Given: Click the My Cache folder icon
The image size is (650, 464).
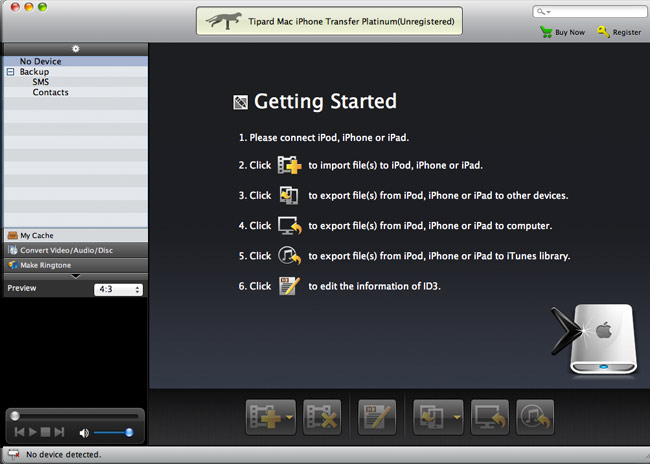Looking at the screenshot, I should [13, 236].
